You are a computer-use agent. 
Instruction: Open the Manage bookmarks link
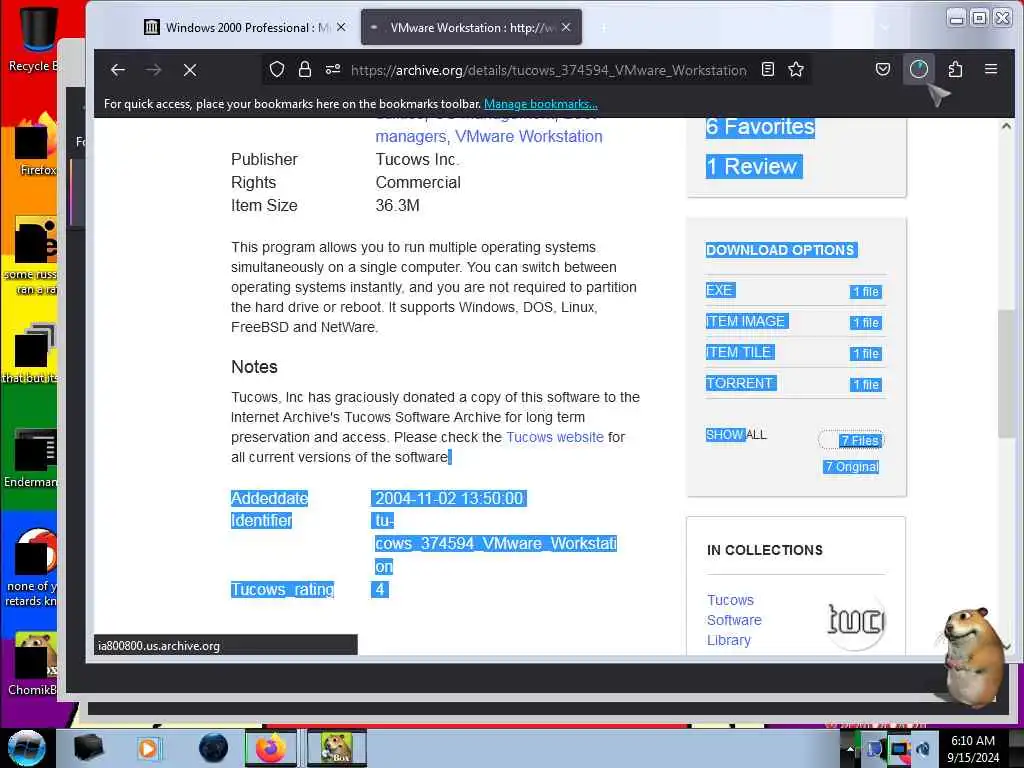pos(541,104)
